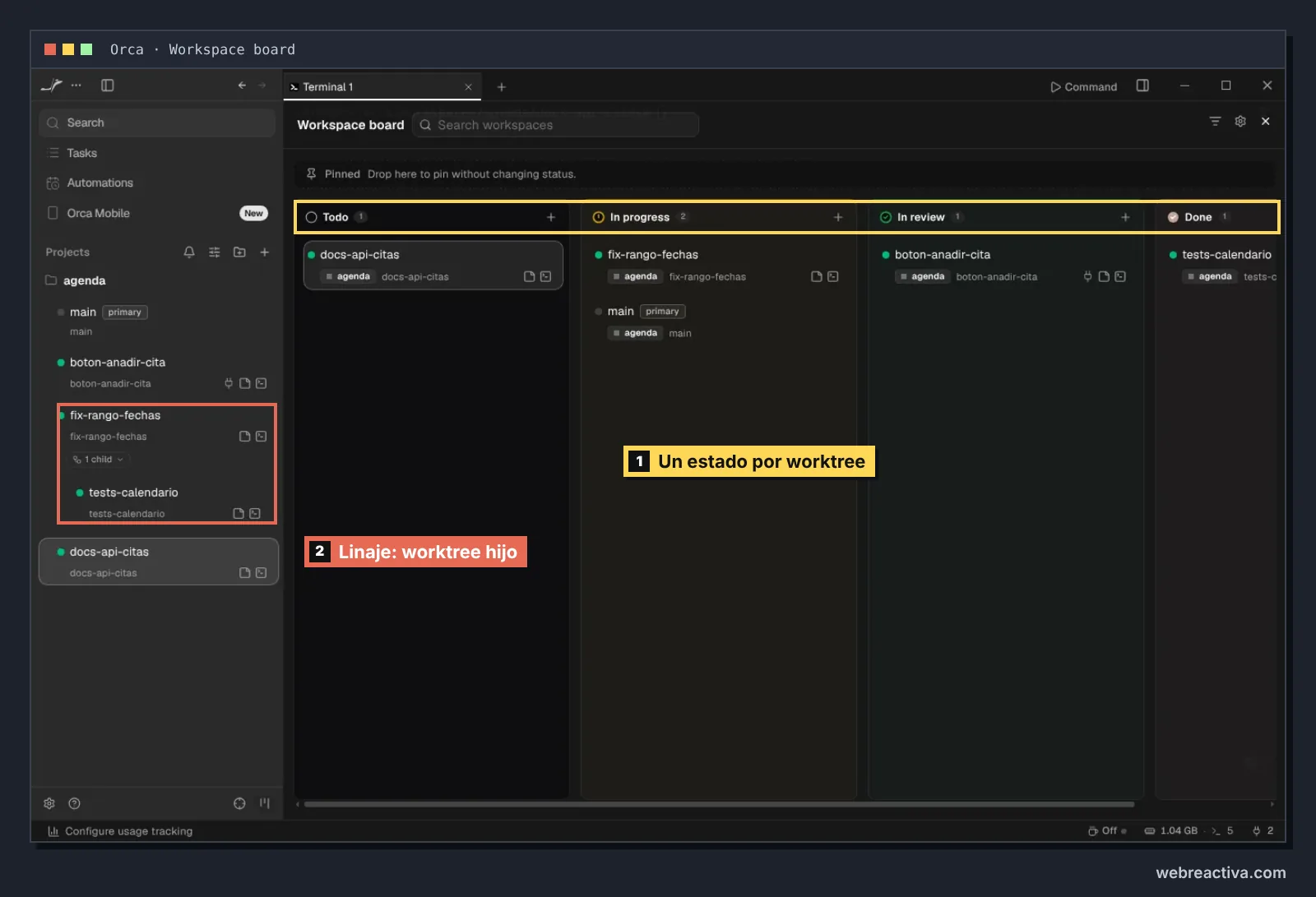The width and height of the screenshot is (1316, 897).
Task: Open the main card in In progress
Action: point(719,322)
